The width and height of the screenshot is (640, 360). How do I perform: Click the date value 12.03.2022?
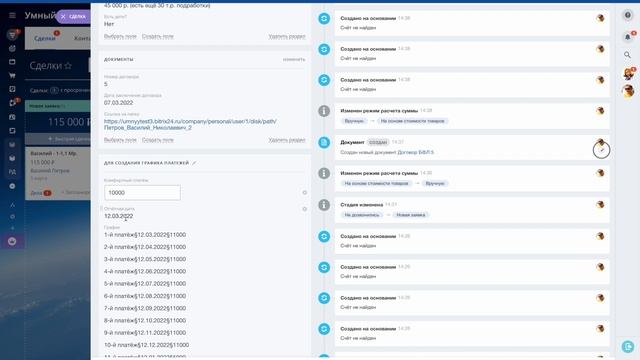(x=118, y=216)
